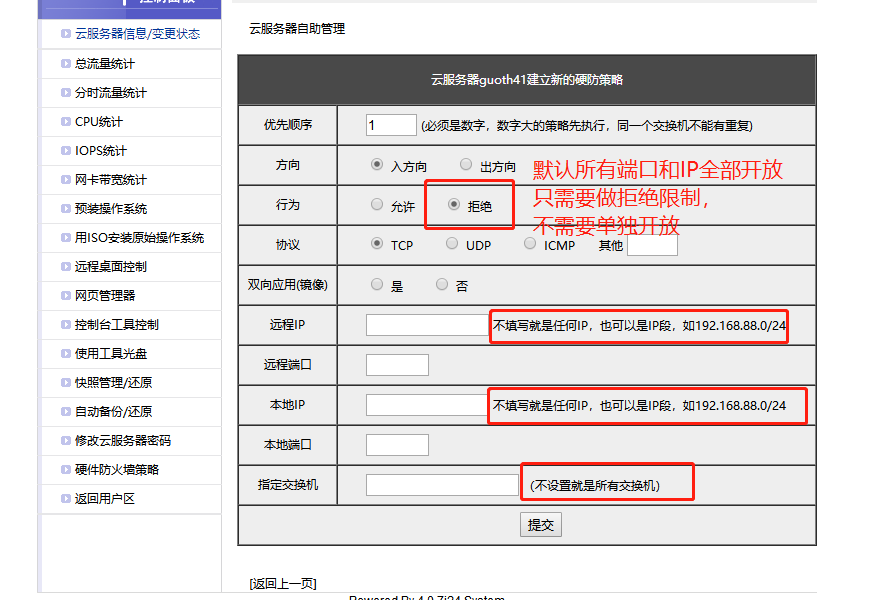Click arrow icon beside CPU统计
The image size is (876, 600).
[x=65, y=122]
